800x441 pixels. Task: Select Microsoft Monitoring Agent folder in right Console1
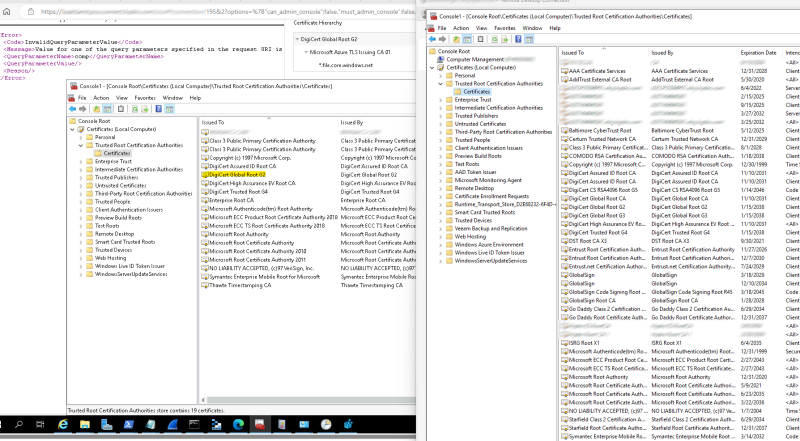click(488, 180)
